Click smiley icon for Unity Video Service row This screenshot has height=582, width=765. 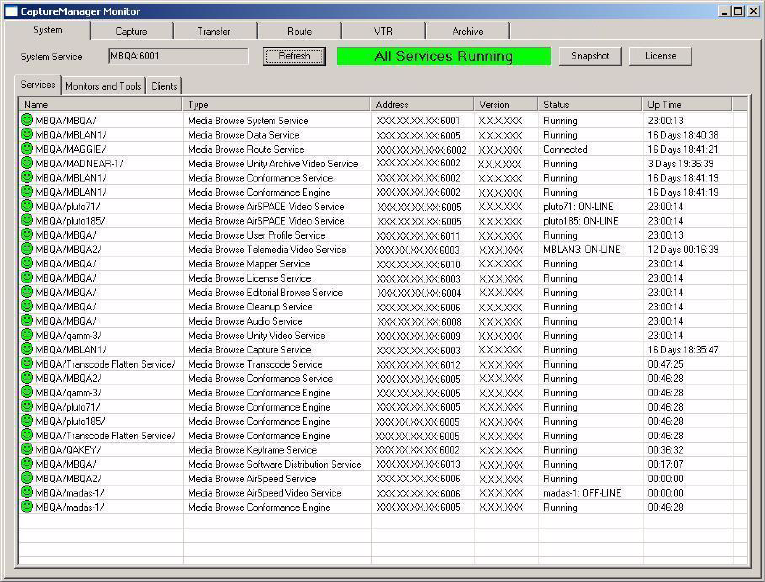[x=27, y=334]
